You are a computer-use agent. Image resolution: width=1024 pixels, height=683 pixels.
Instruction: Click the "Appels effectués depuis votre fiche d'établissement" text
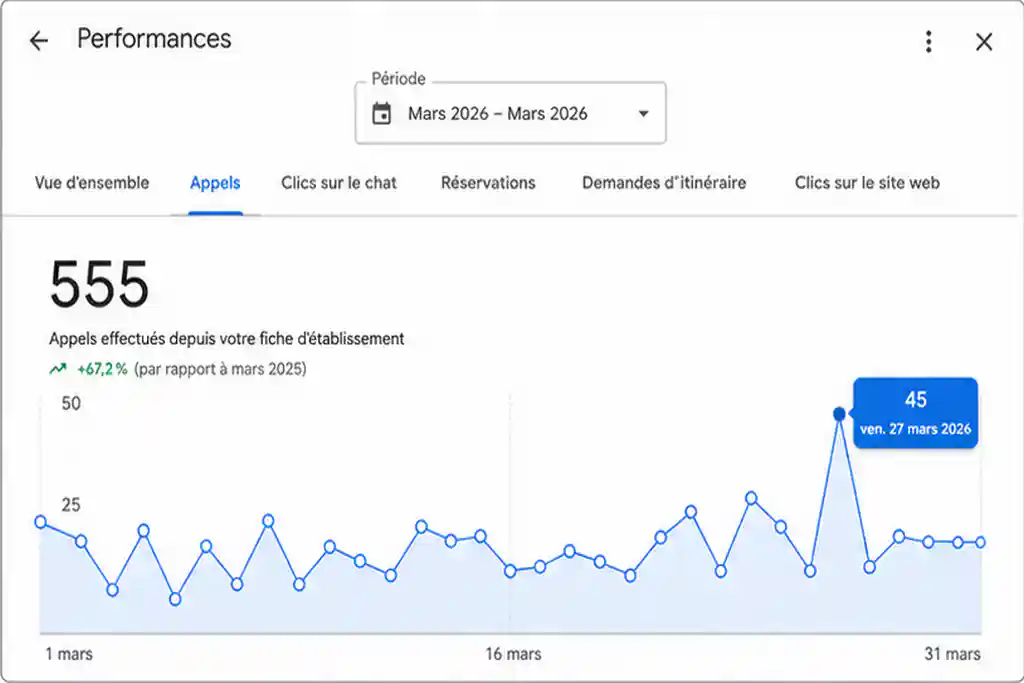(x=227, y=339)
